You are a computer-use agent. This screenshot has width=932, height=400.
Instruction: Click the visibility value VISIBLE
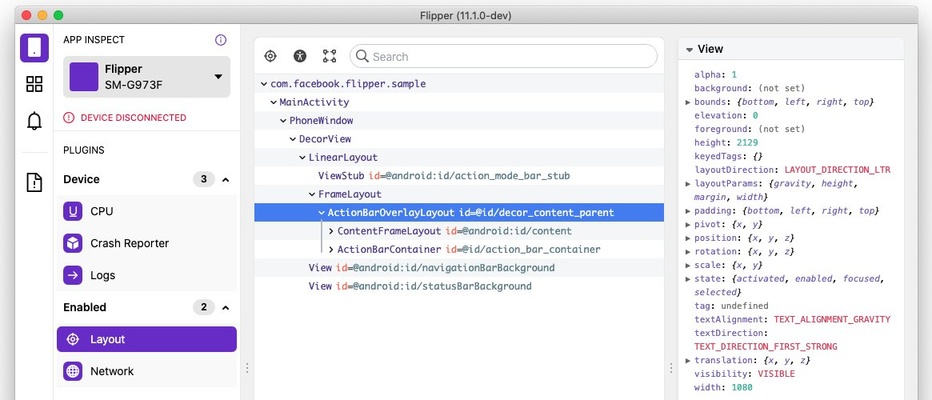(x=776, y=374)
